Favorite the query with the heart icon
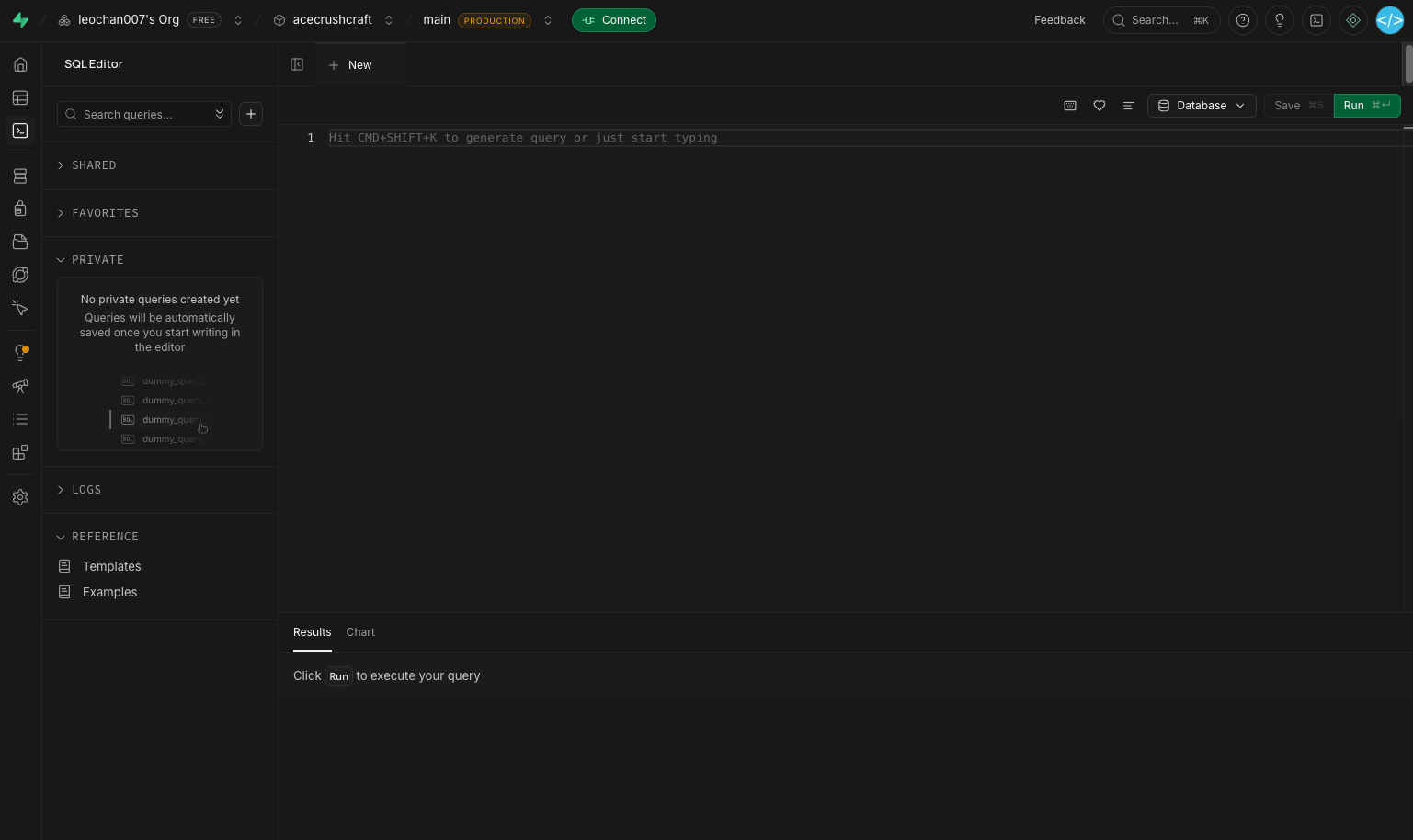This screenshot has height=840, width=1413. [x=1100, y=106]
